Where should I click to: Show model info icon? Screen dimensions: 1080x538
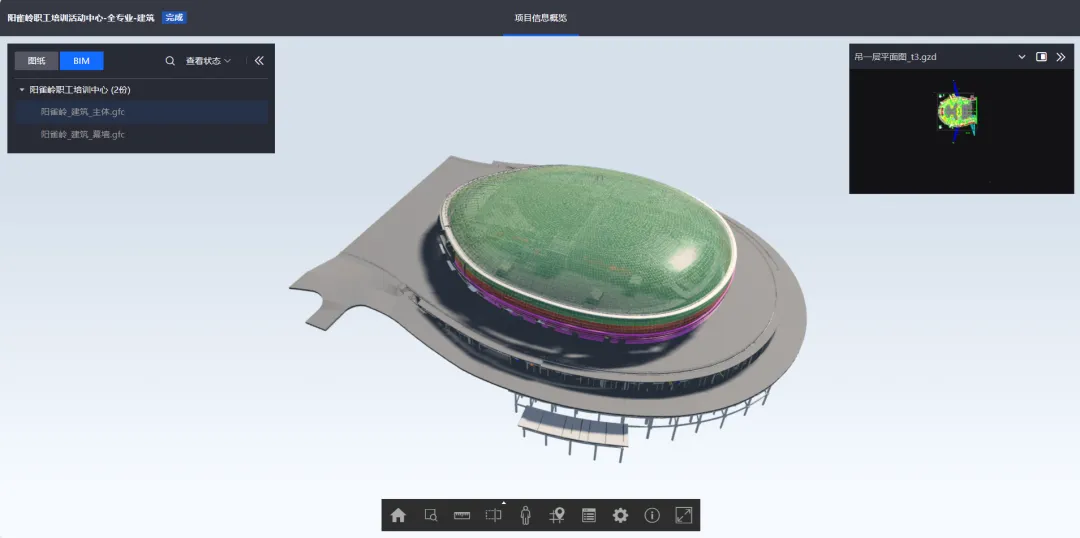pyautogui.click(x=652, y=515)
